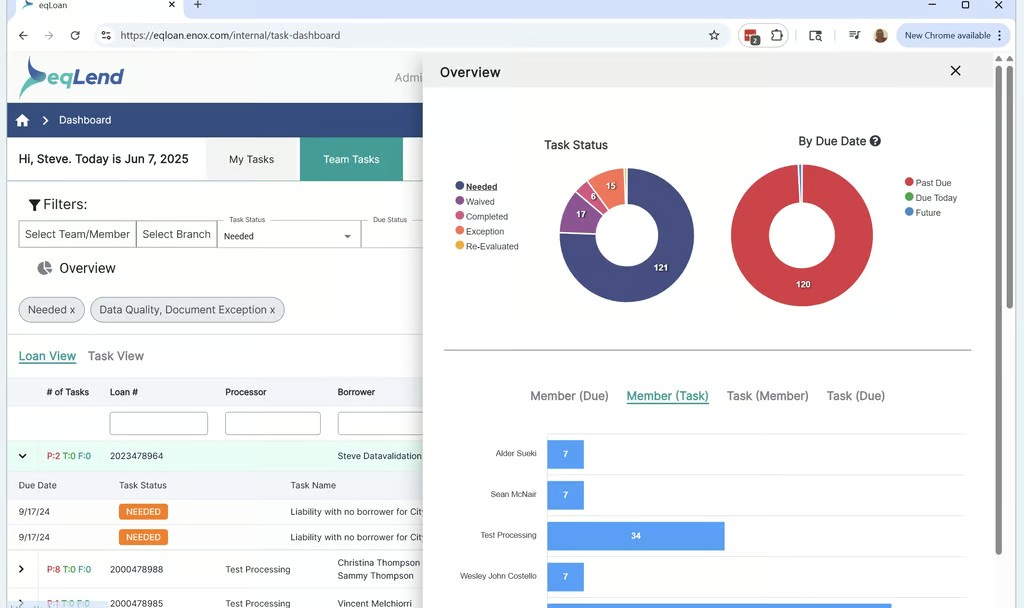
Task: Click the Loan # filter input
Action: [x=159, y=423]
